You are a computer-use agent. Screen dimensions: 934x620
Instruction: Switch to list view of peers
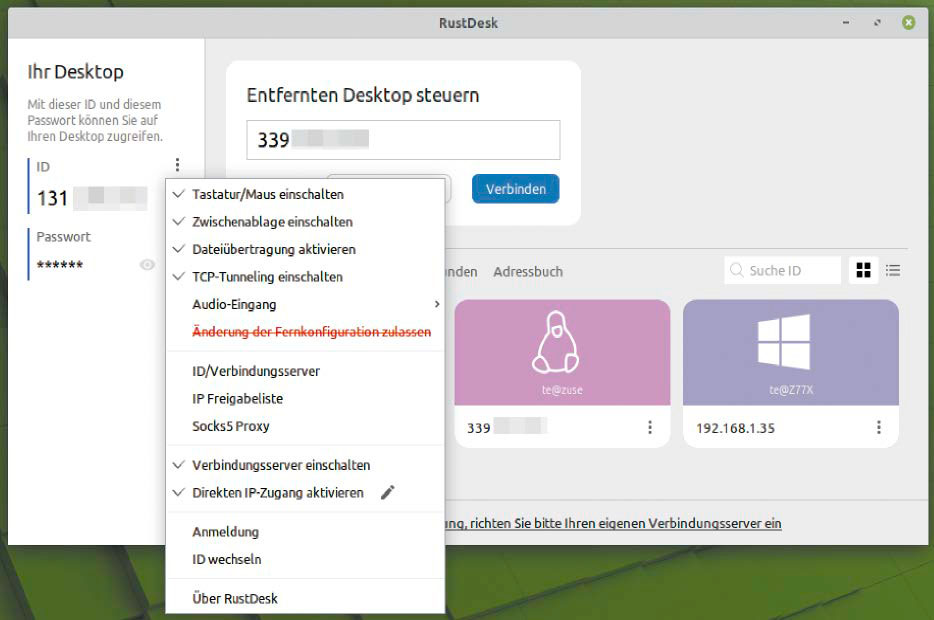[x=892, y=270]
